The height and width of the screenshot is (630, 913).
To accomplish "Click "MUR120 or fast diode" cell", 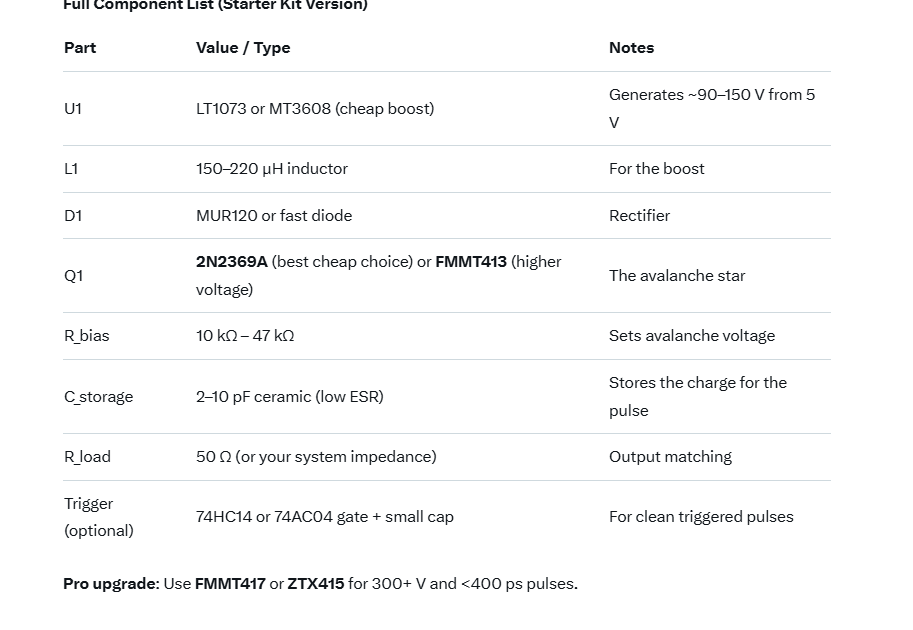I will pyautogui.click(x=274, y=216).
